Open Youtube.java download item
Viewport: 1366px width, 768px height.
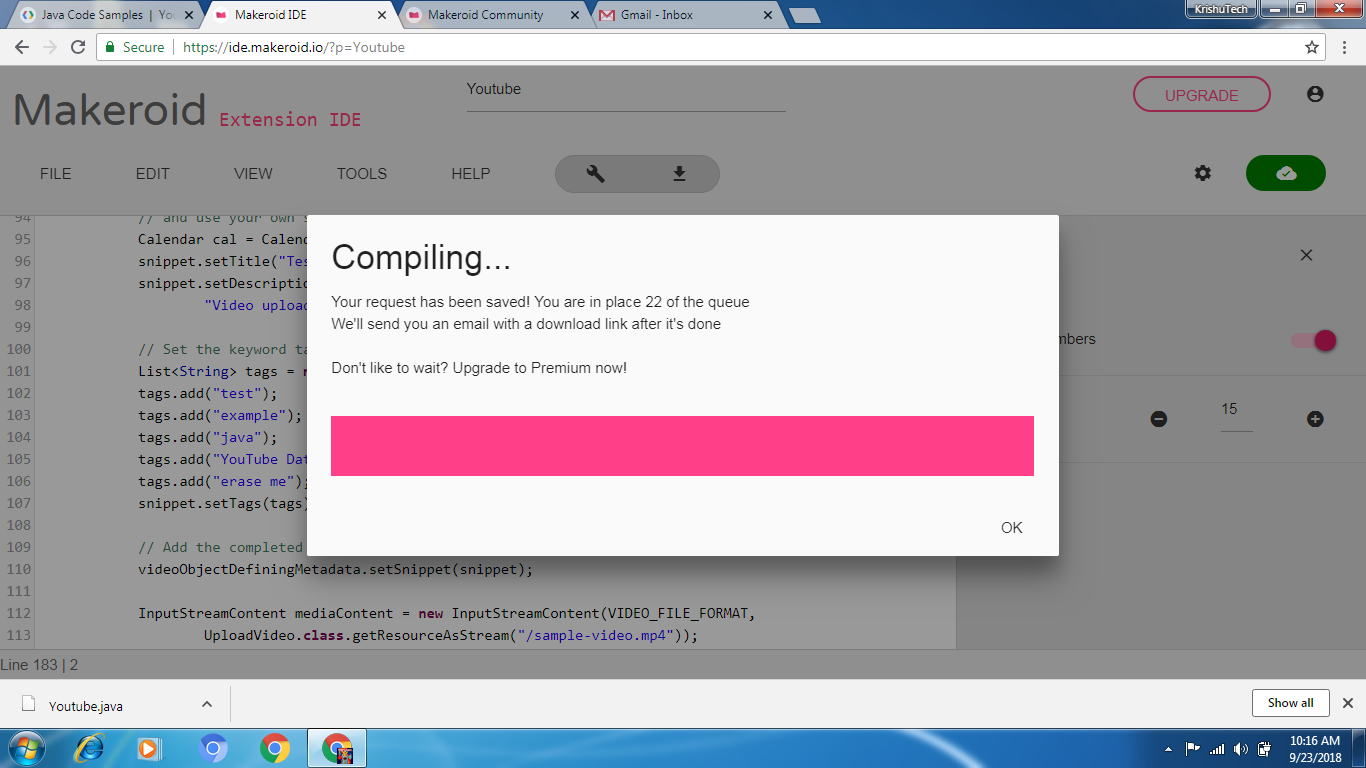pos(86,706)
